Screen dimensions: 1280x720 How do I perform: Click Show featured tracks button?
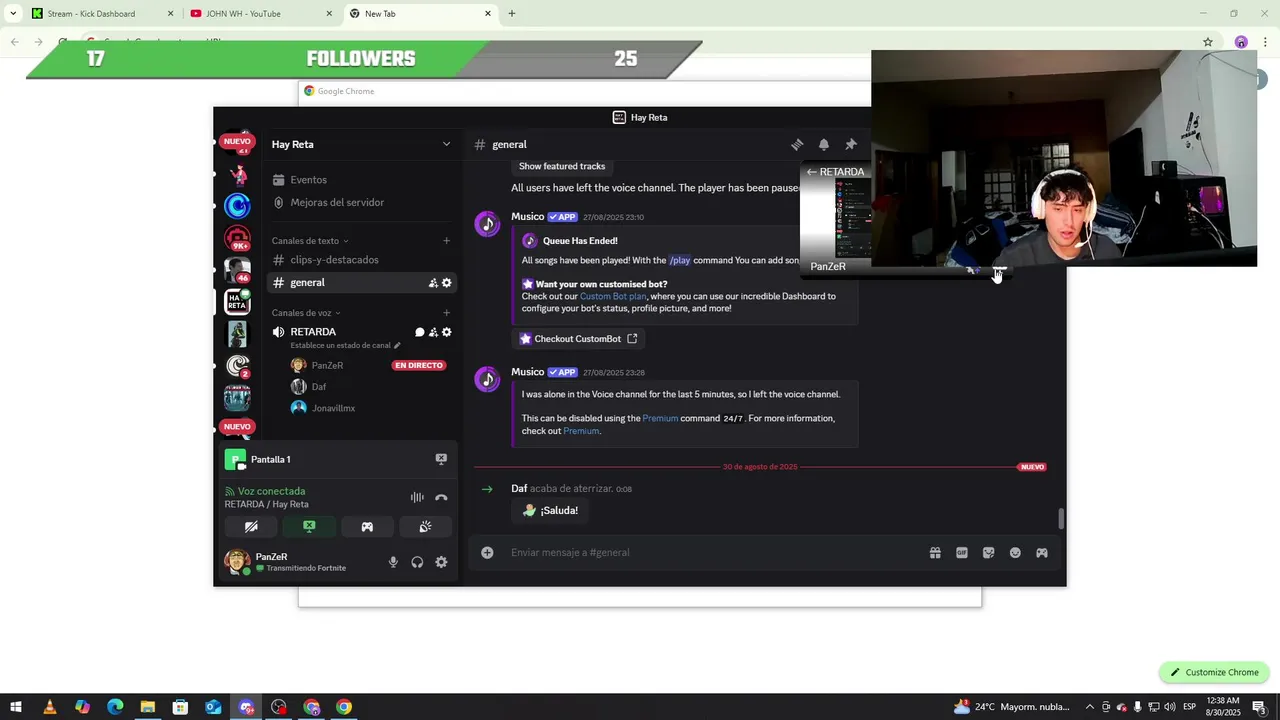pos(562,166)
